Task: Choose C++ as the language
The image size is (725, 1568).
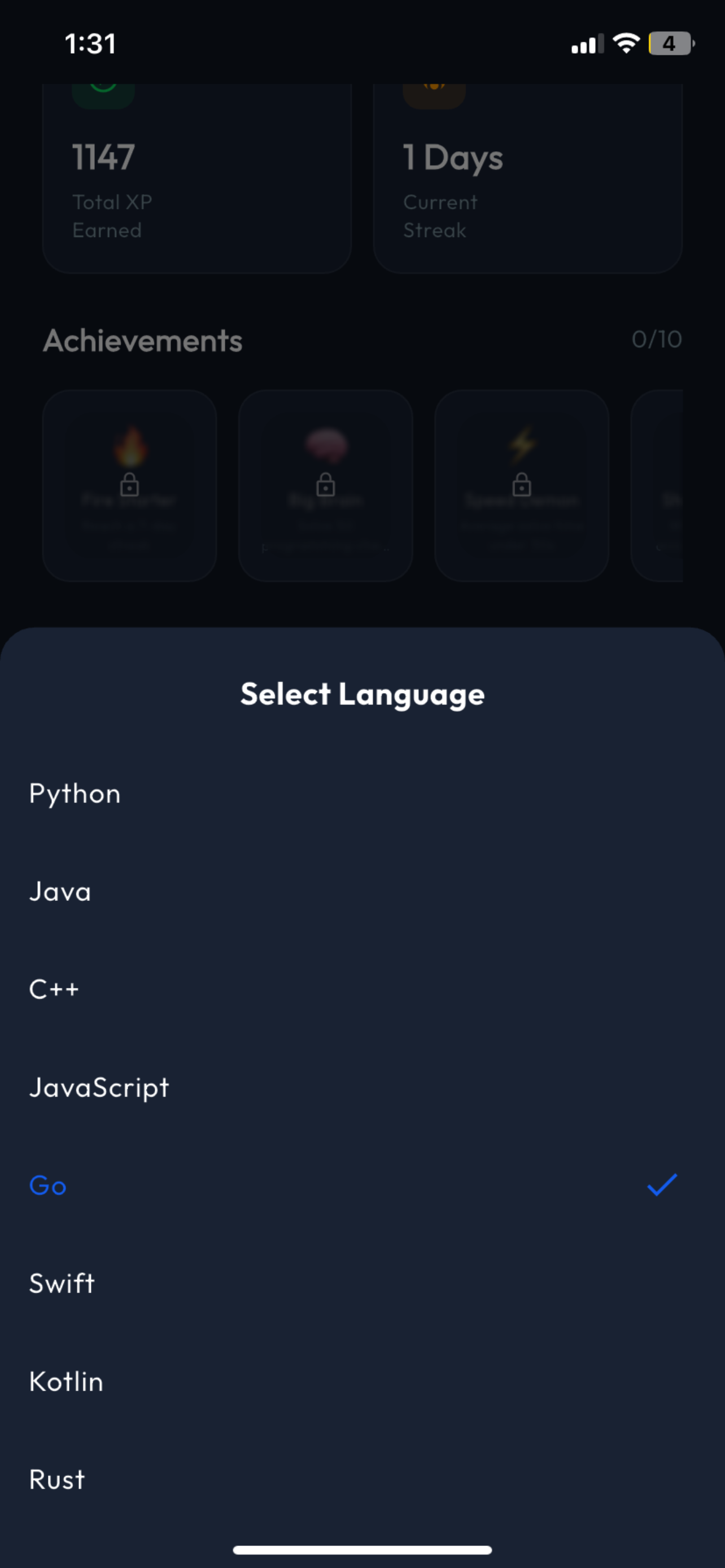Action: click(362, 990)
